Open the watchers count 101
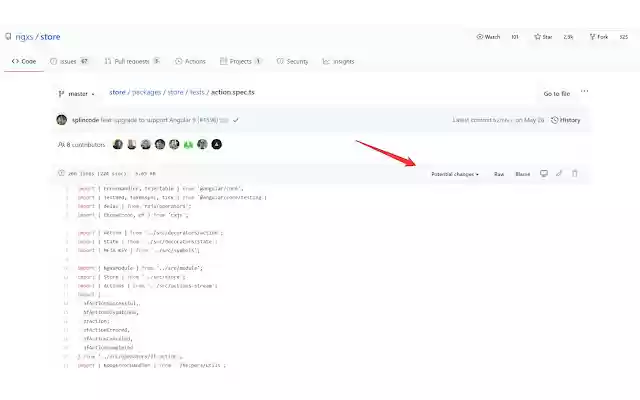This screenshot has height=400, width=640. 515,37
